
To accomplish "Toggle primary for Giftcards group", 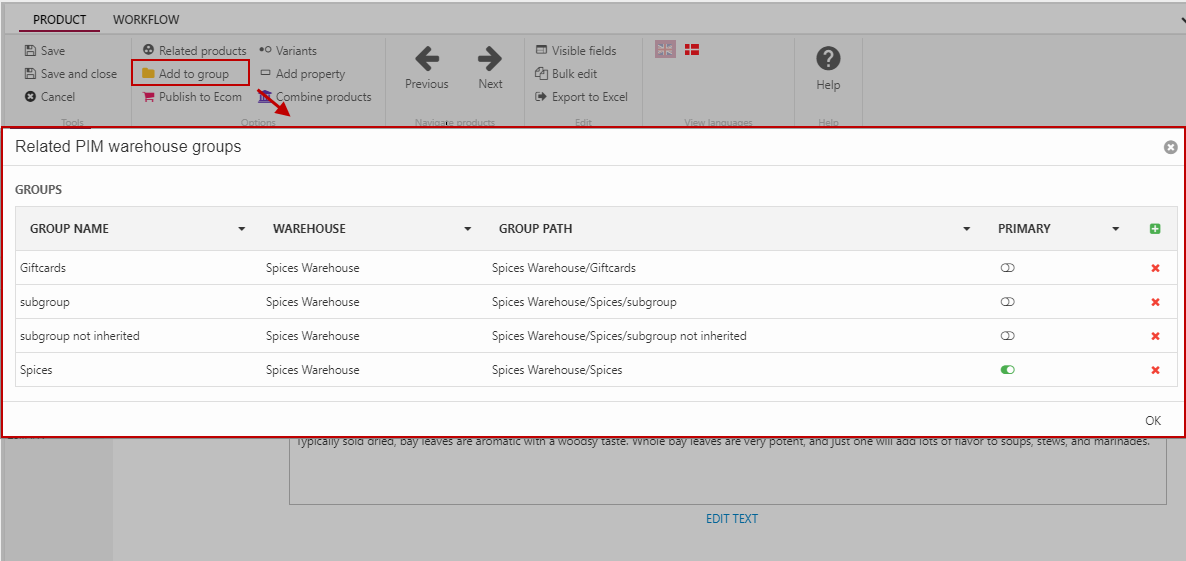I will click(x=1007, y=268).
